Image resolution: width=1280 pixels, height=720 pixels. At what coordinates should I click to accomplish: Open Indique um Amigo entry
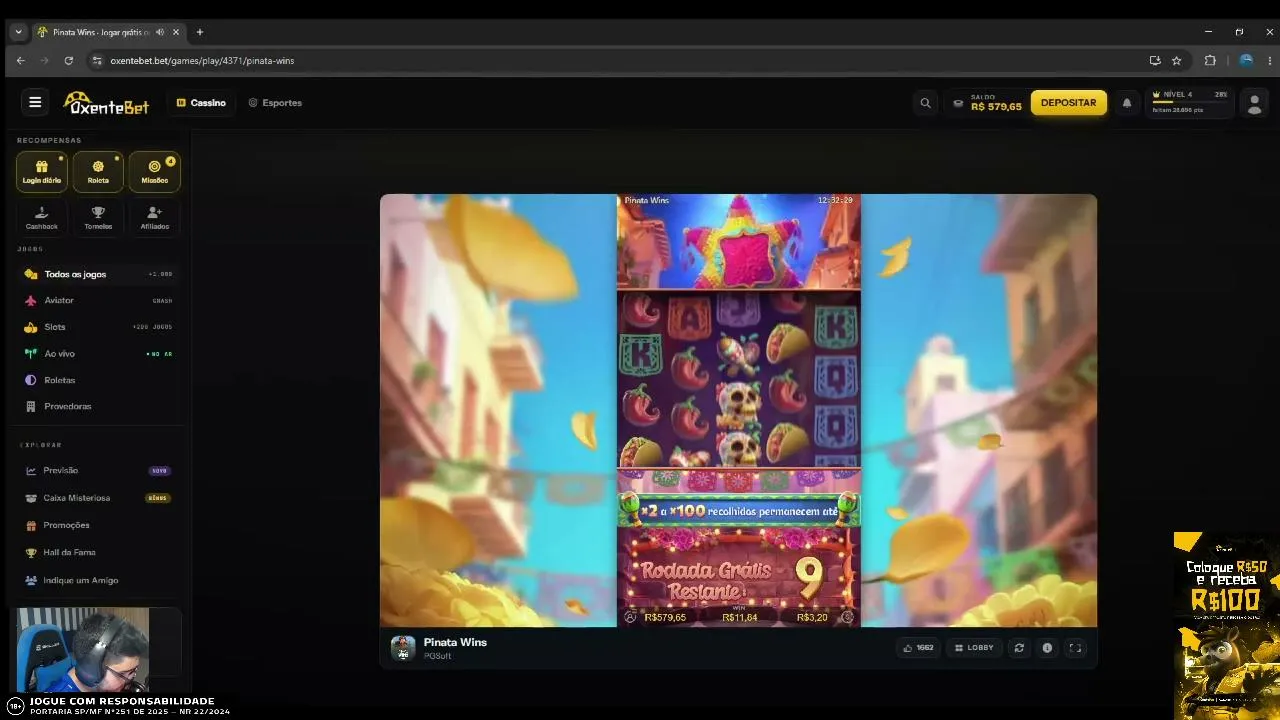click(98, 580)
